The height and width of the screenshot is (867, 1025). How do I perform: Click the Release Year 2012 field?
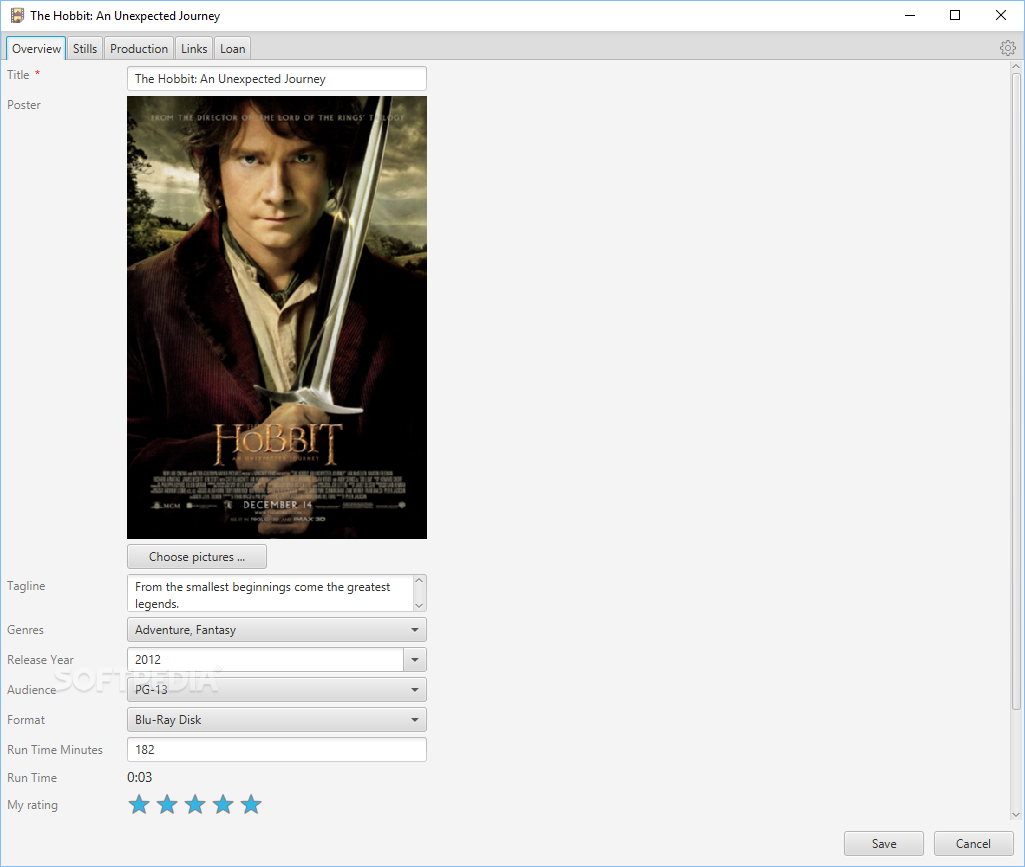[265, 660]
